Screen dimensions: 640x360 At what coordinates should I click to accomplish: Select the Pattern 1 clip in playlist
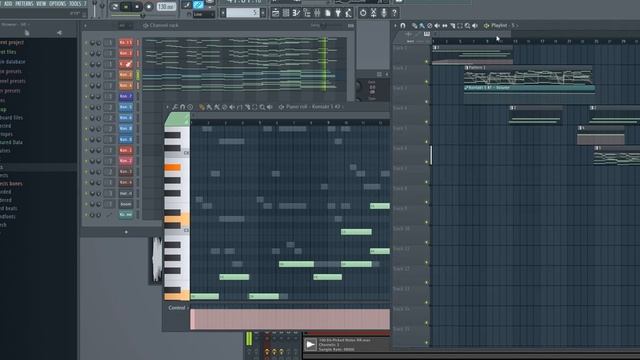coord(528,74)
